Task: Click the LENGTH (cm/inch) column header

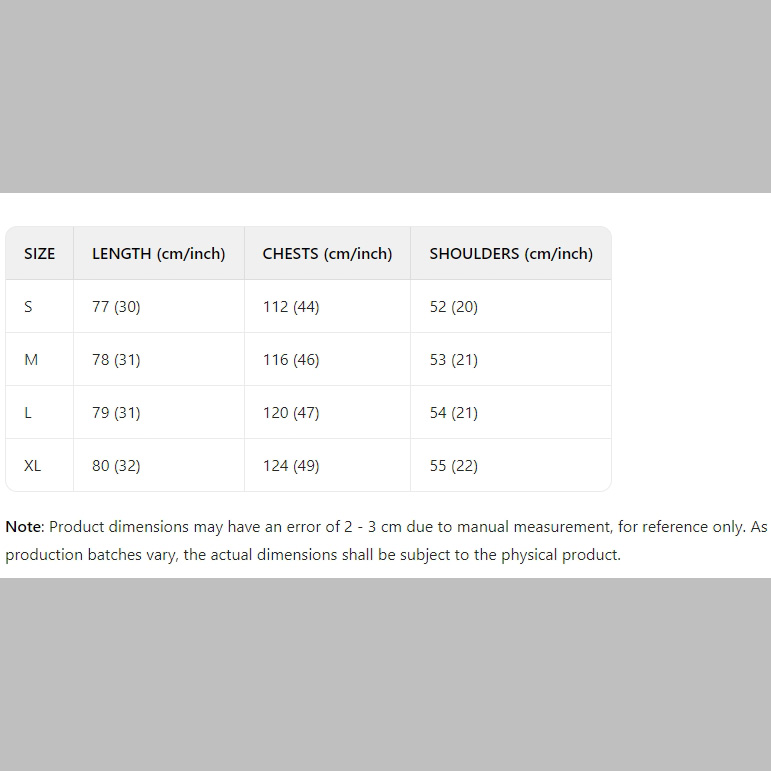Action: [x=159, y=254]
